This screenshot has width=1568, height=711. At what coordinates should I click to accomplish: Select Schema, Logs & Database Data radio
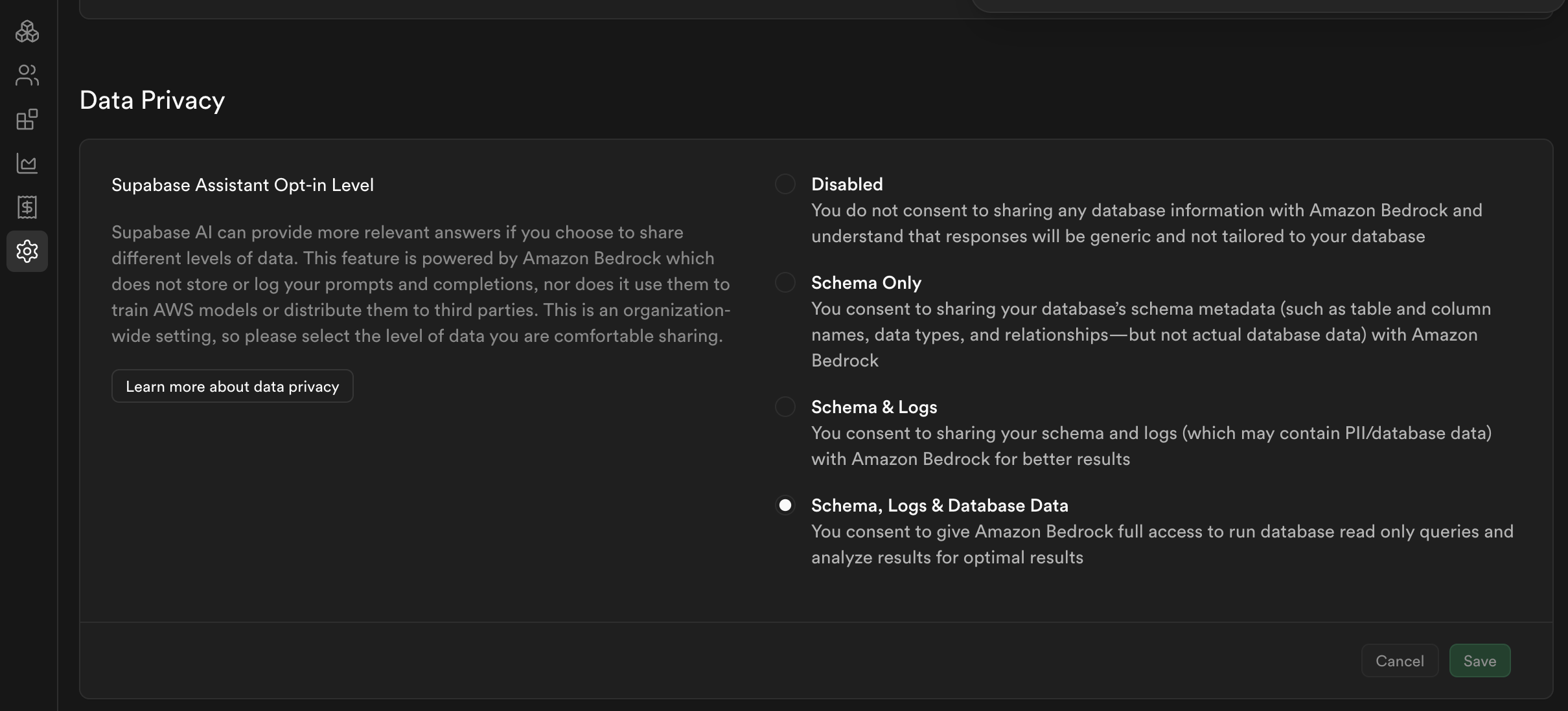pyautogui.click(x=785, y=505)
